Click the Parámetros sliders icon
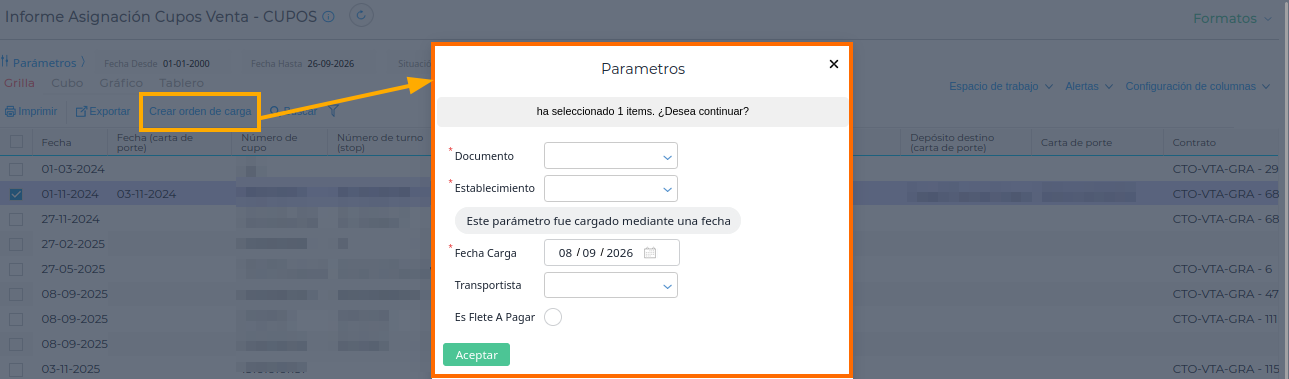1289x379 pixels. point(5,62)
